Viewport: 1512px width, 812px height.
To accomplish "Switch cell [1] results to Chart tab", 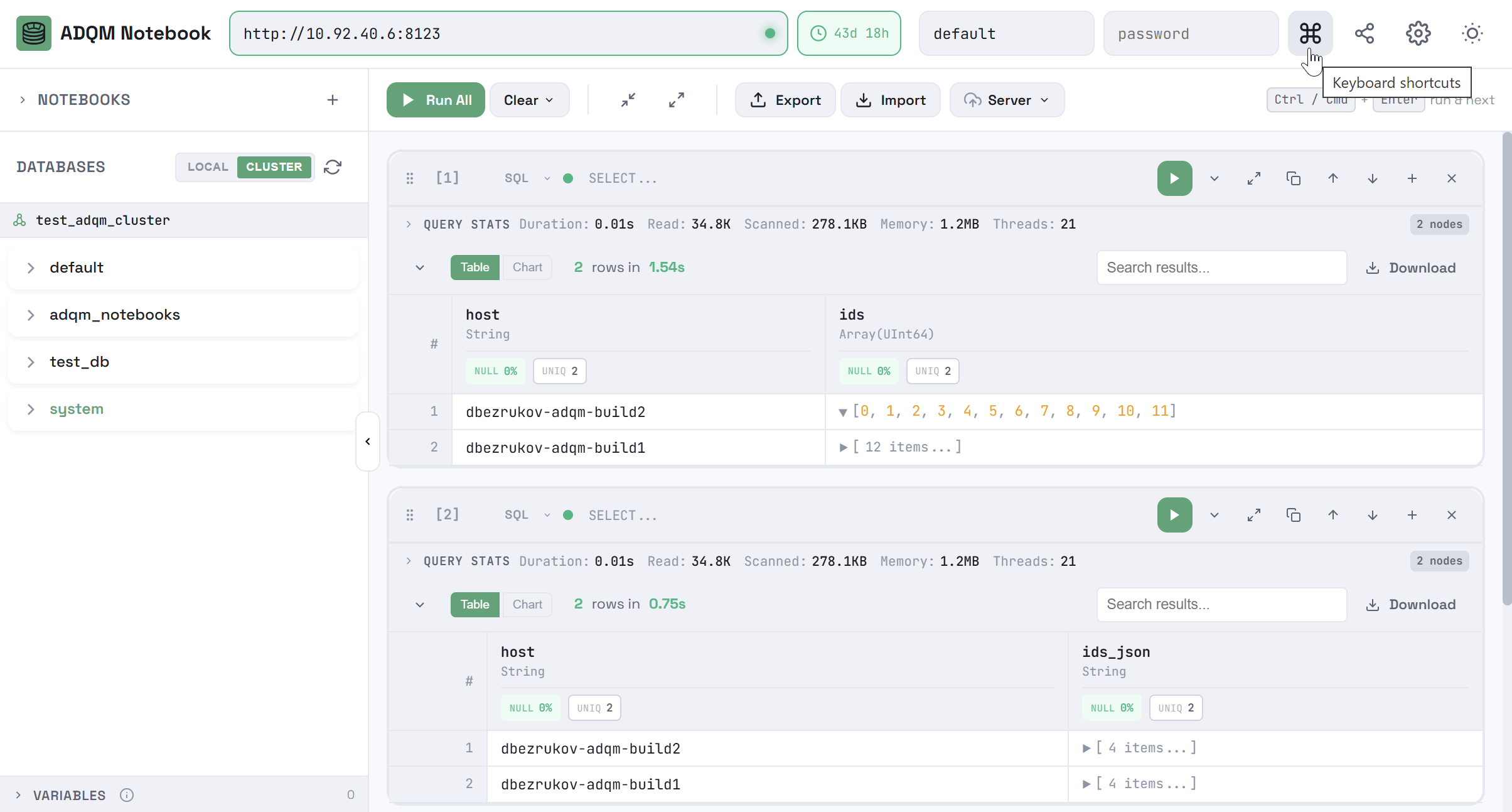I will (527, 268).
